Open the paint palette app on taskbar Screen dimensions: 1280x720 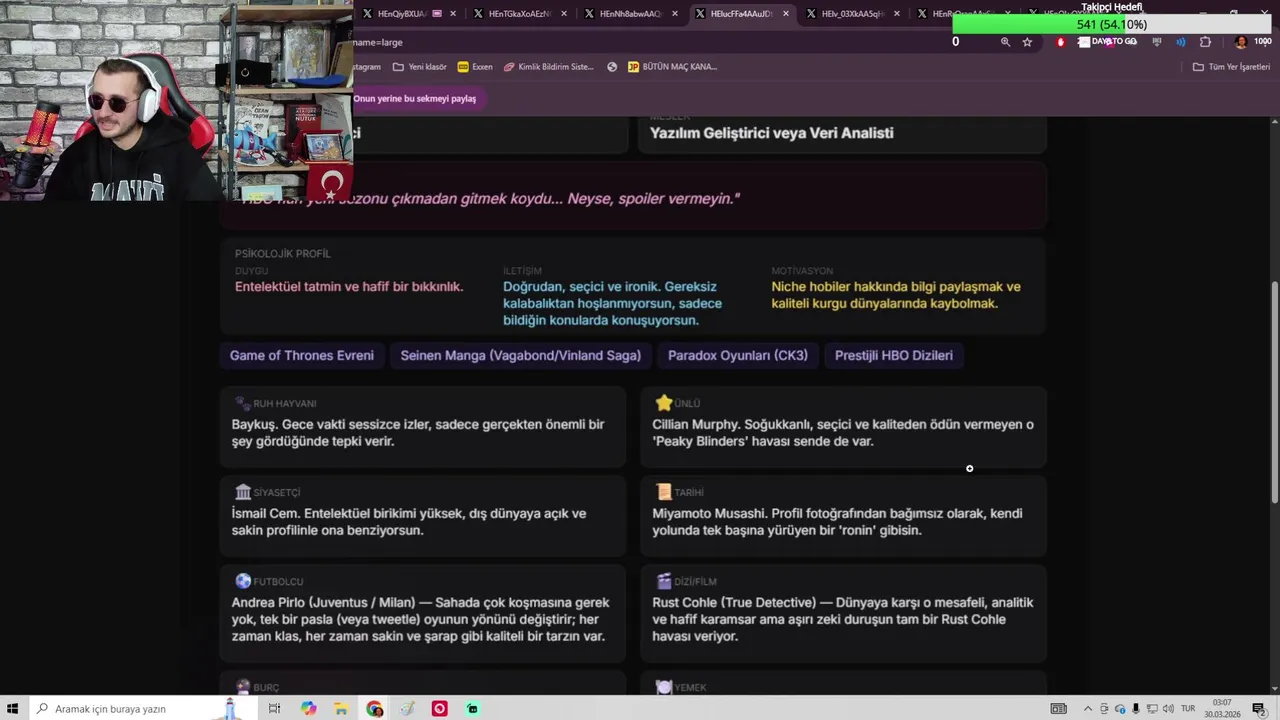coord(407,709)
